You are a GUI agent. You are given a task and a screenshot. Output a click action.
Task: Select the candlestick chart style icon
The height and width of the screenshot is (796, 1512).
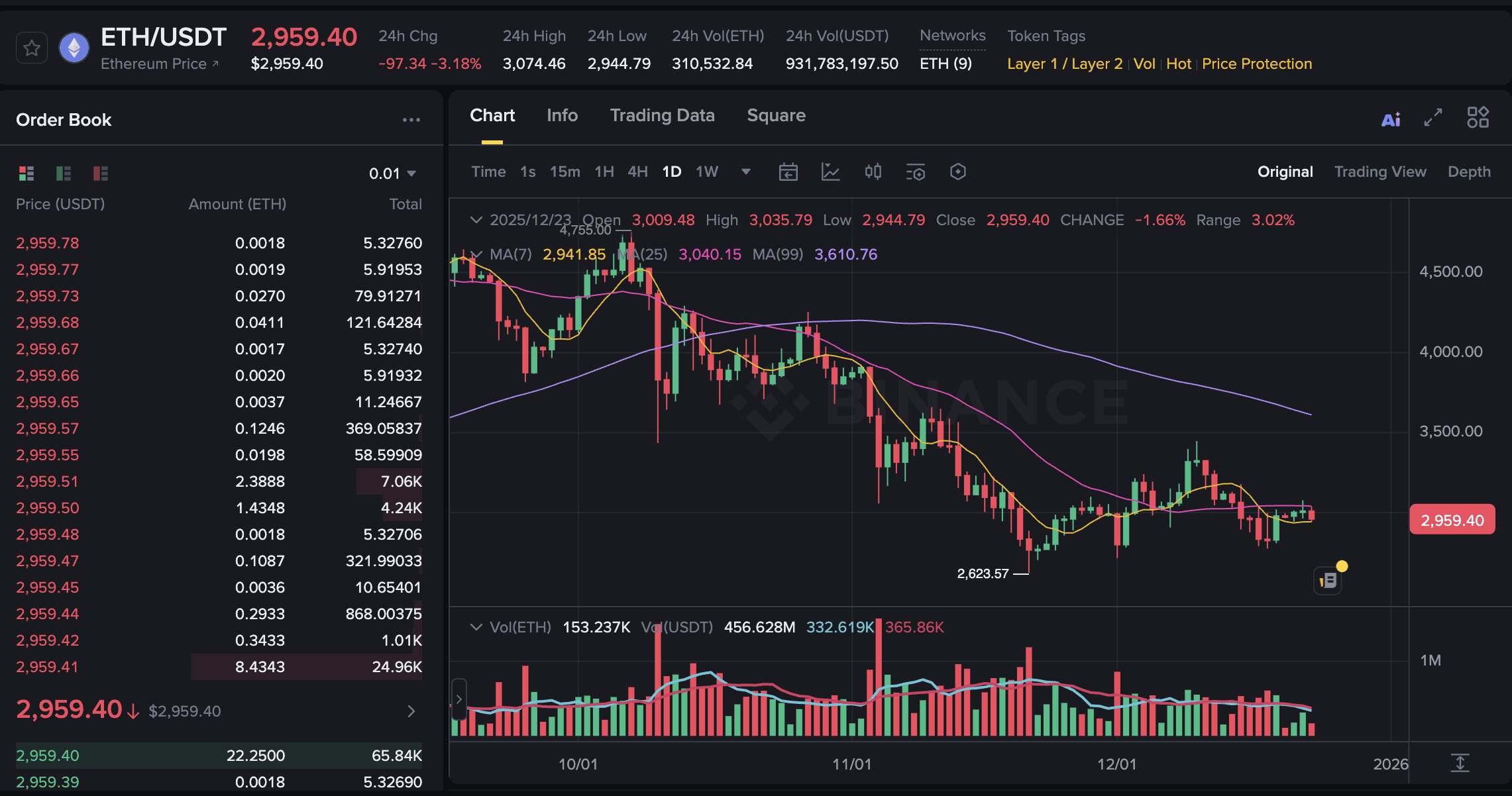[873, 172]
